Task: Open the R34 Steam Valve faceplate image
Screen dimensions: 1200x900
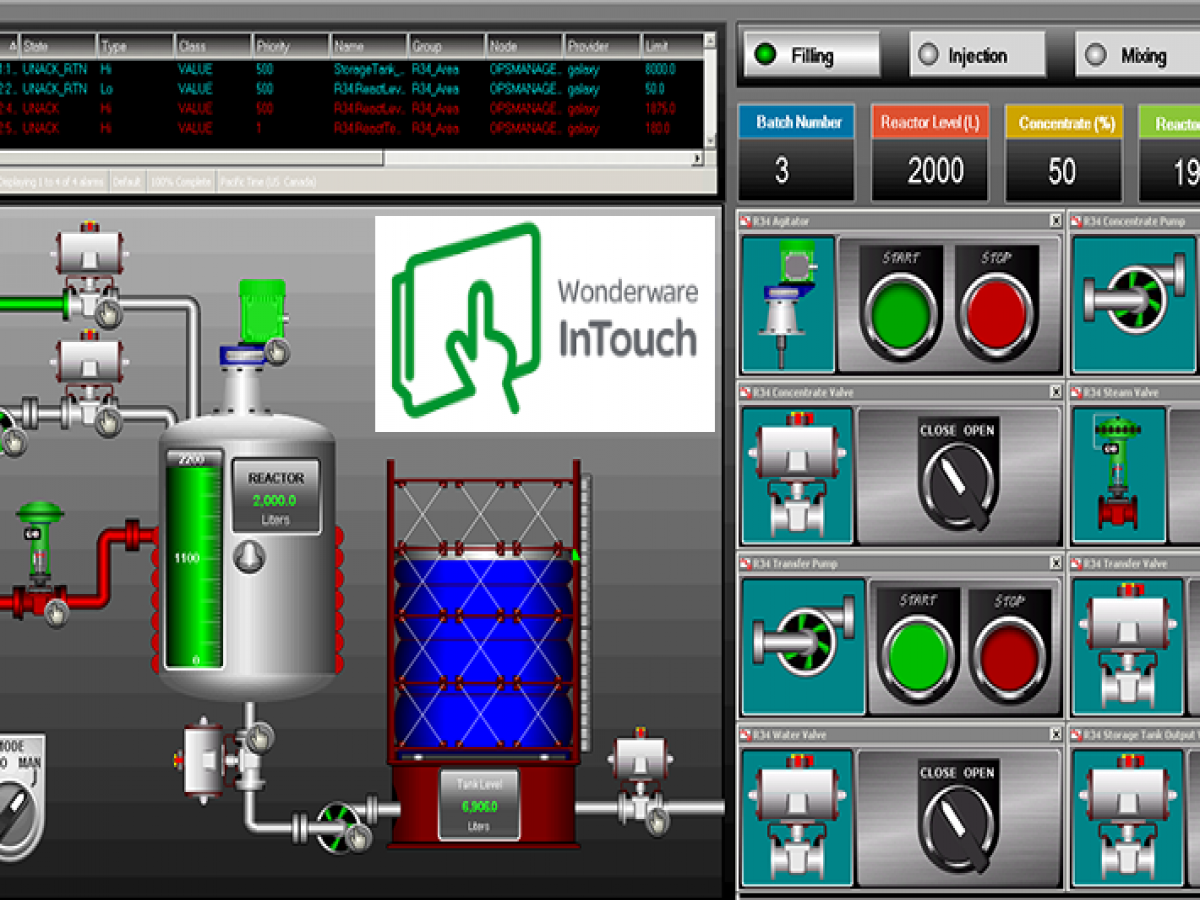Action: (1116, 475)
